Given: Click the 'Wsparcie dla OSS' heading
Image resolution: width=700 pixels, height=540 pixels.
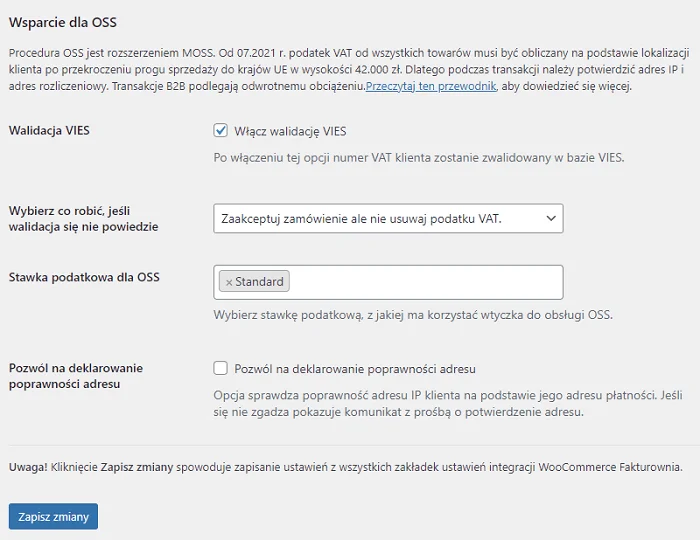Looking at the screenshot, I should pos(62,22).
